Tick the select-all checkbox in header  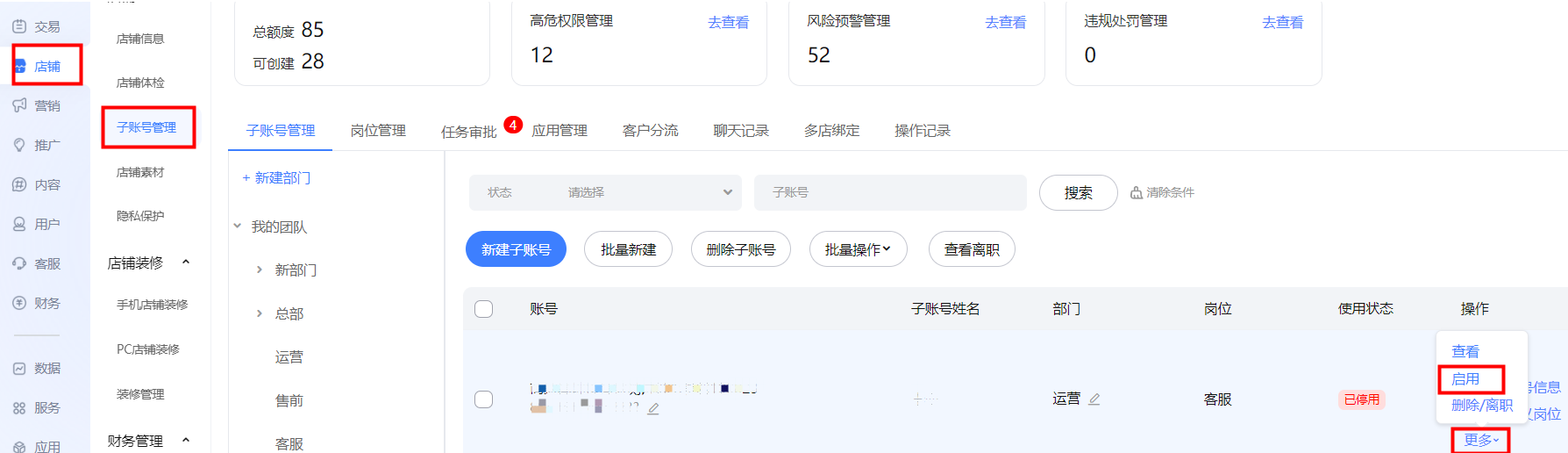(x=483, y=309)
